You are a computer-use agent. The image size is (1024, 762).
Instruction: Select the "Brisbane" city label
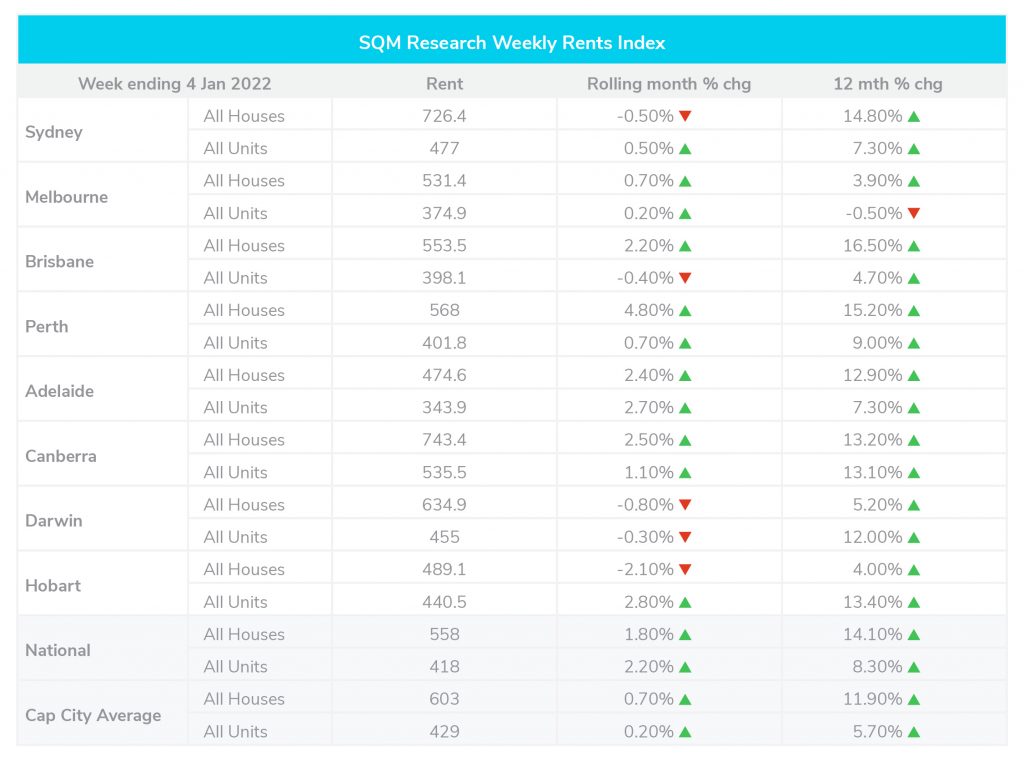59,261
